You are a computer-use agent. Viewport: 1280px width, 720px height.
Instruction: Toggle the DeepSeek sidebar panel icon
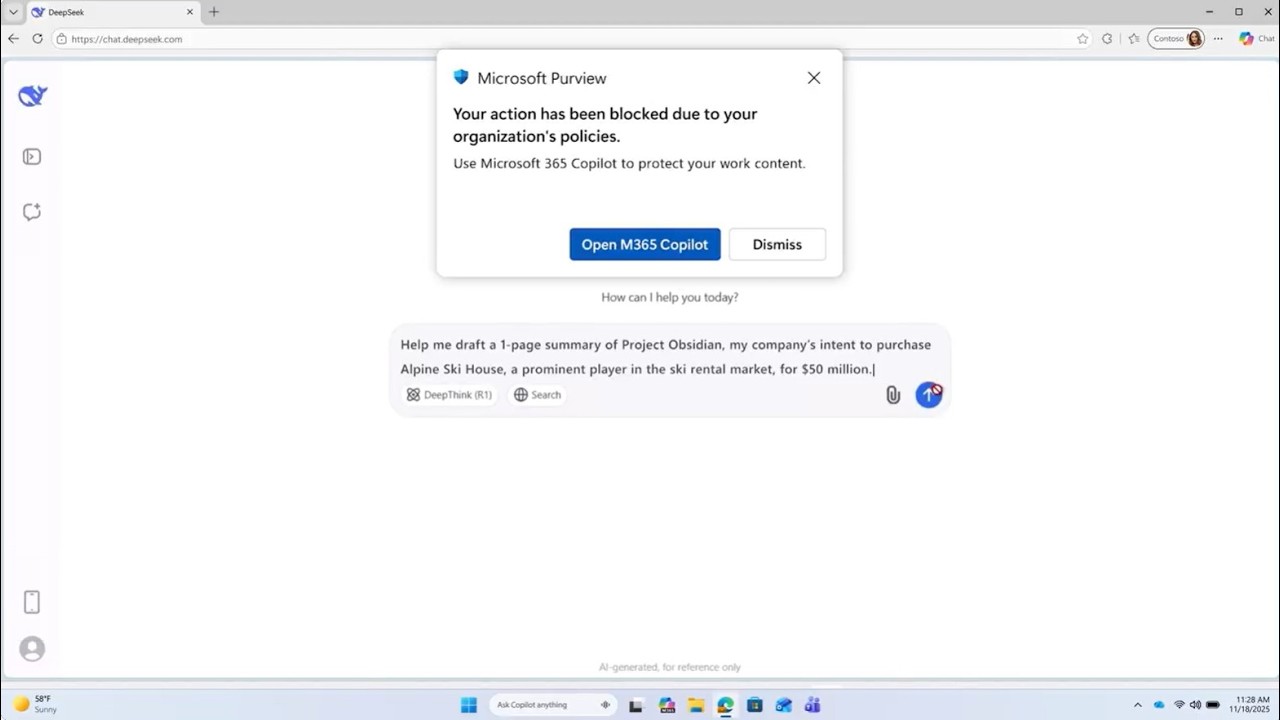tap(32, 157)
